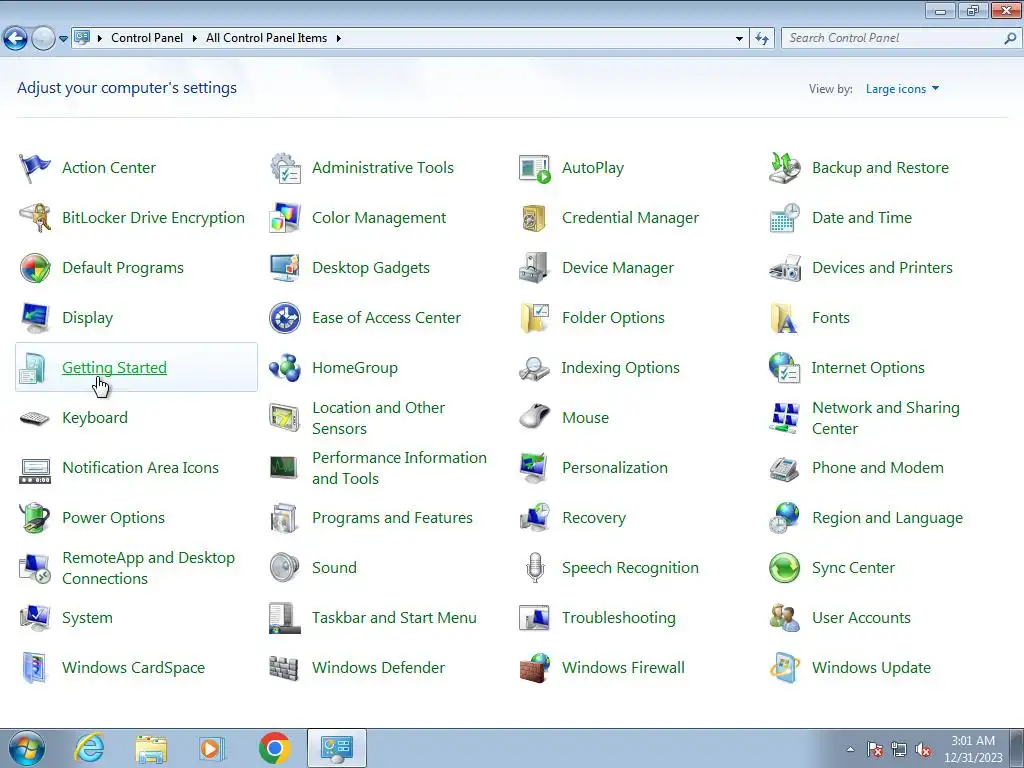The image size is (1024, 768).
Task: Click the Devices and Printers icon
Action: (784, 268)
